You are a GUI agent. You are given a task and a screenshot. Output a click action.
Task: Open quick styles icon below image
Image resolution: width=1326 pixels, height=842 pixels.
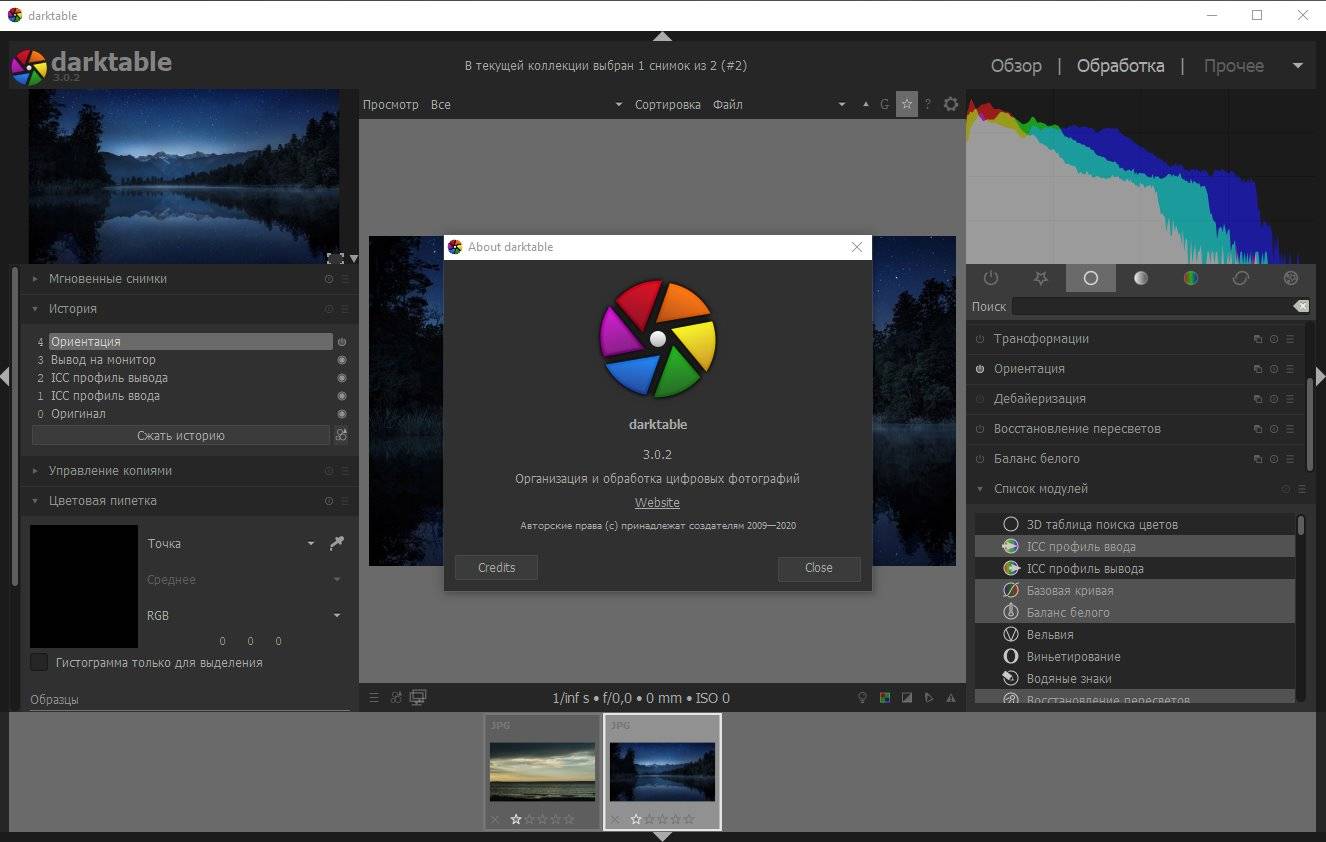click(x=396, y=698)
